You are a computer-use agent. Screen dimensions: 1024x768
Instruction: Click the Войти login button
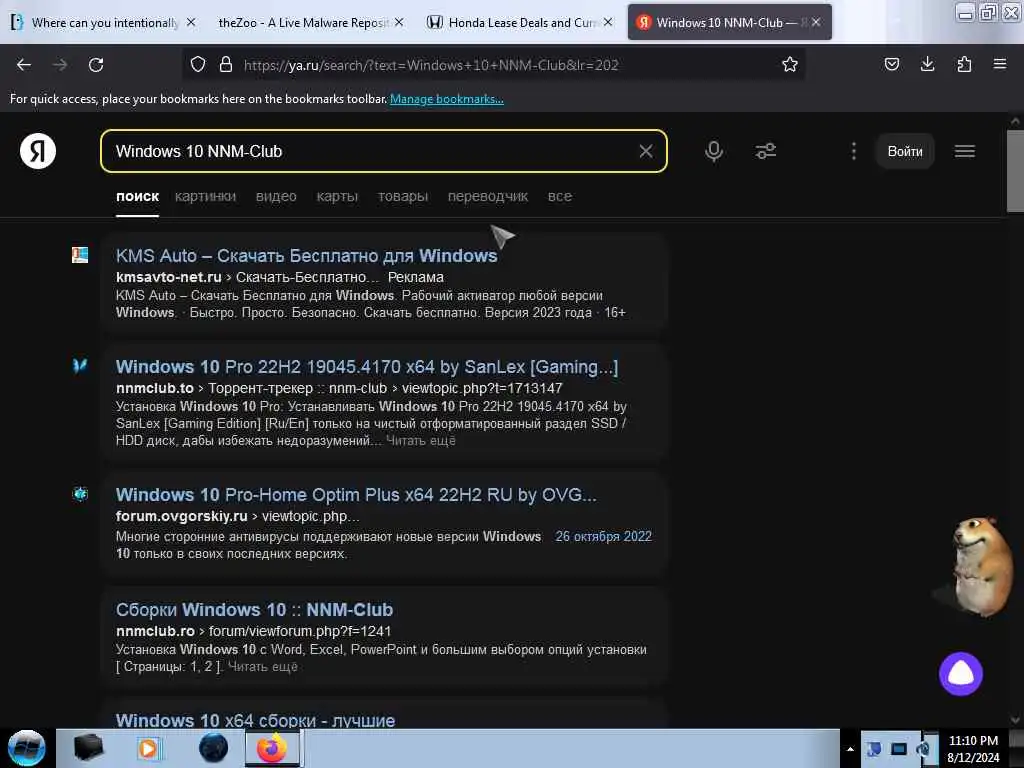coord(904,152)
